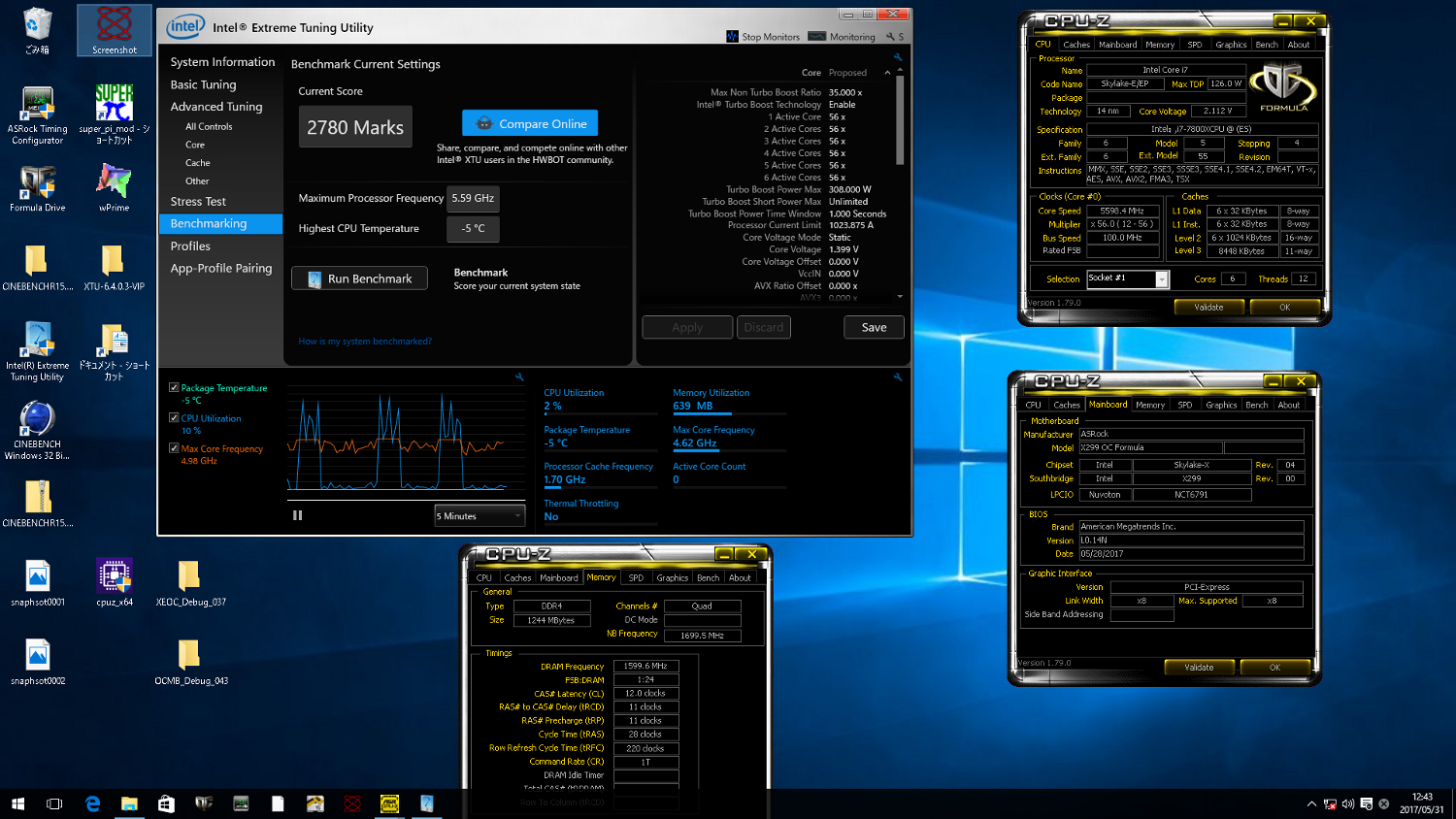
Task: Open App-Profile Pairing in sidebar
Action: [221, 268]
